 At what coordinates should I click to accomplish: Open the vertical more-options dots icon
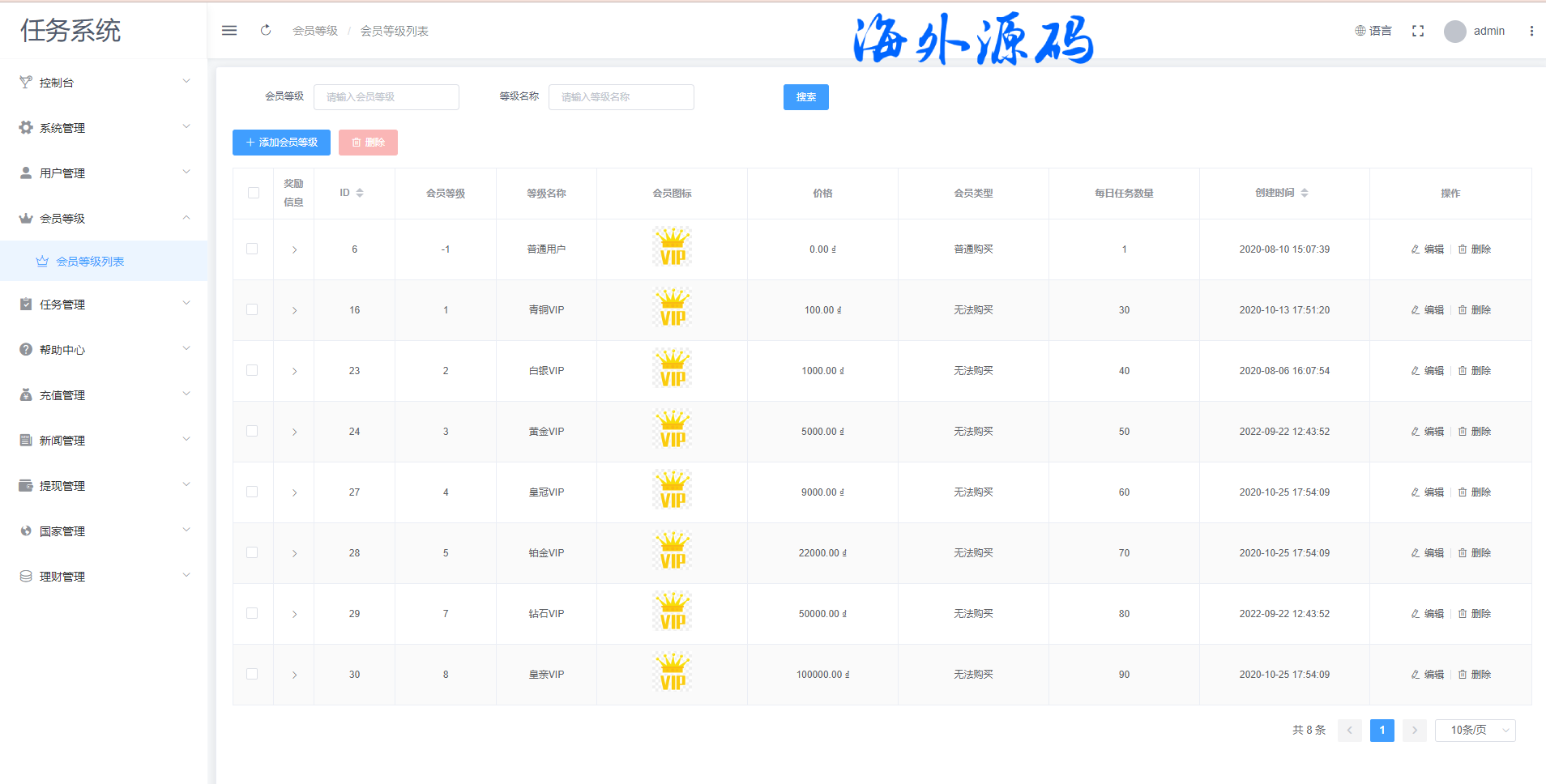tap(1531, 31)
